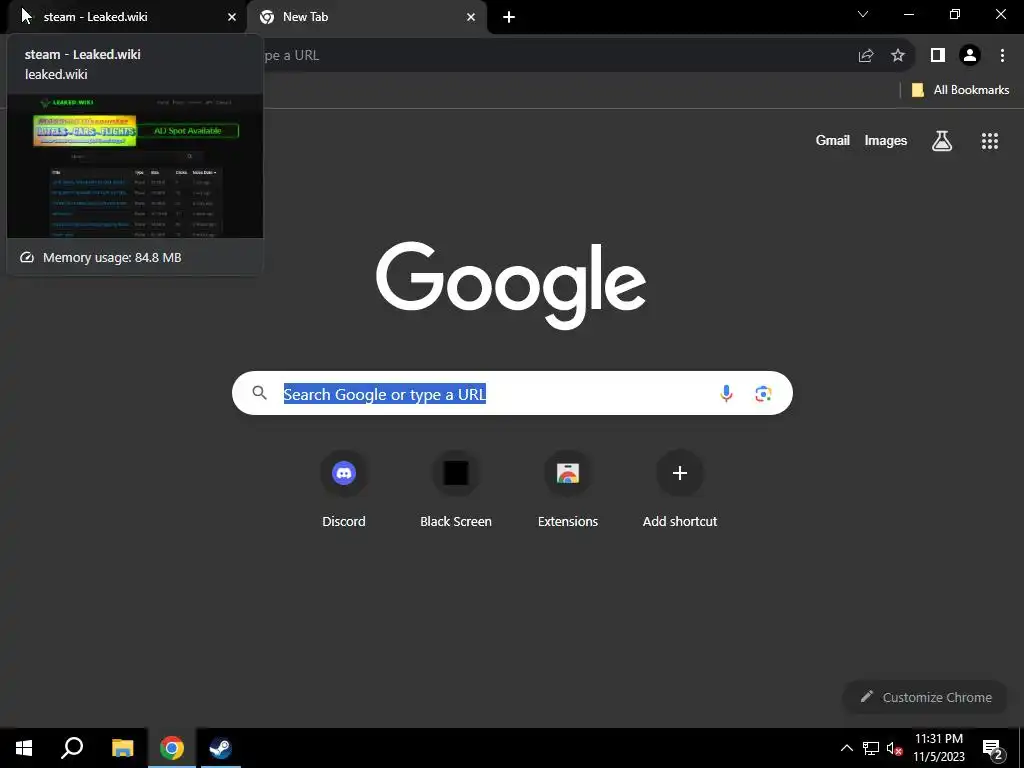Open network status tray icon
The height and width of the screenshot is (768, 1024).
click(x=871, y=748)
